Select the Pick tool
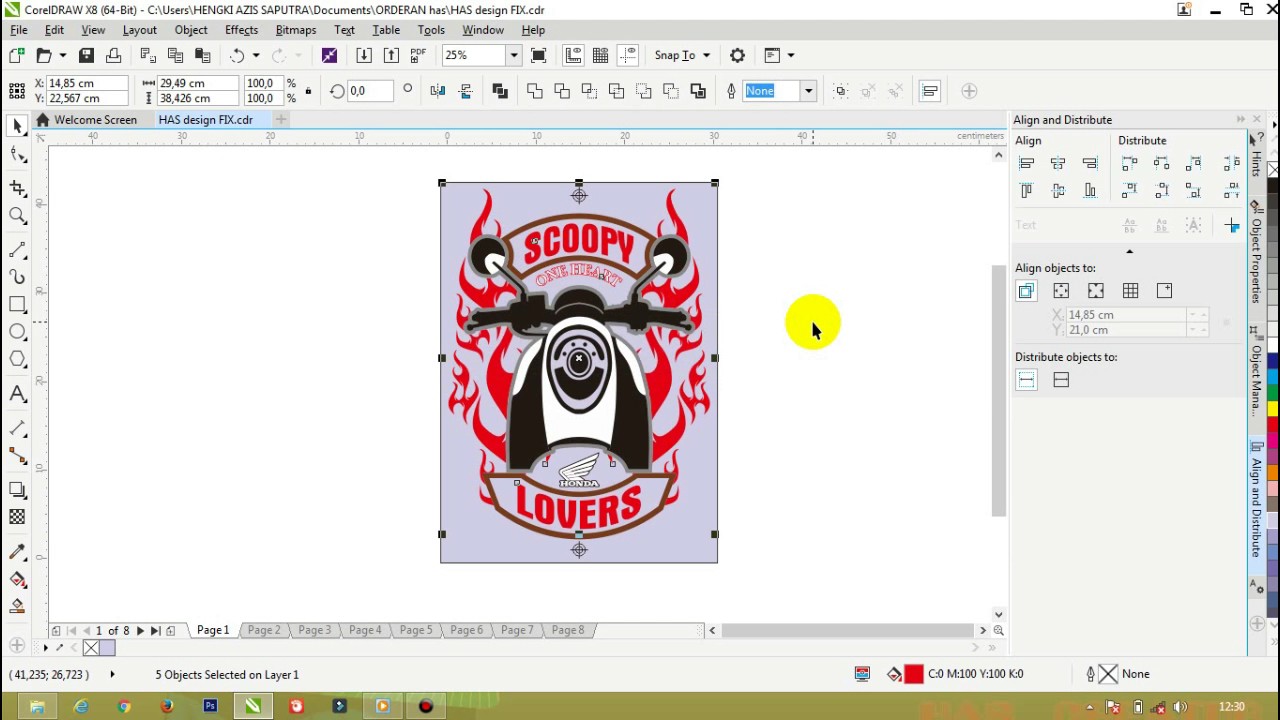Viewport: 1280px width, 720px height. (x=17, y=126)
